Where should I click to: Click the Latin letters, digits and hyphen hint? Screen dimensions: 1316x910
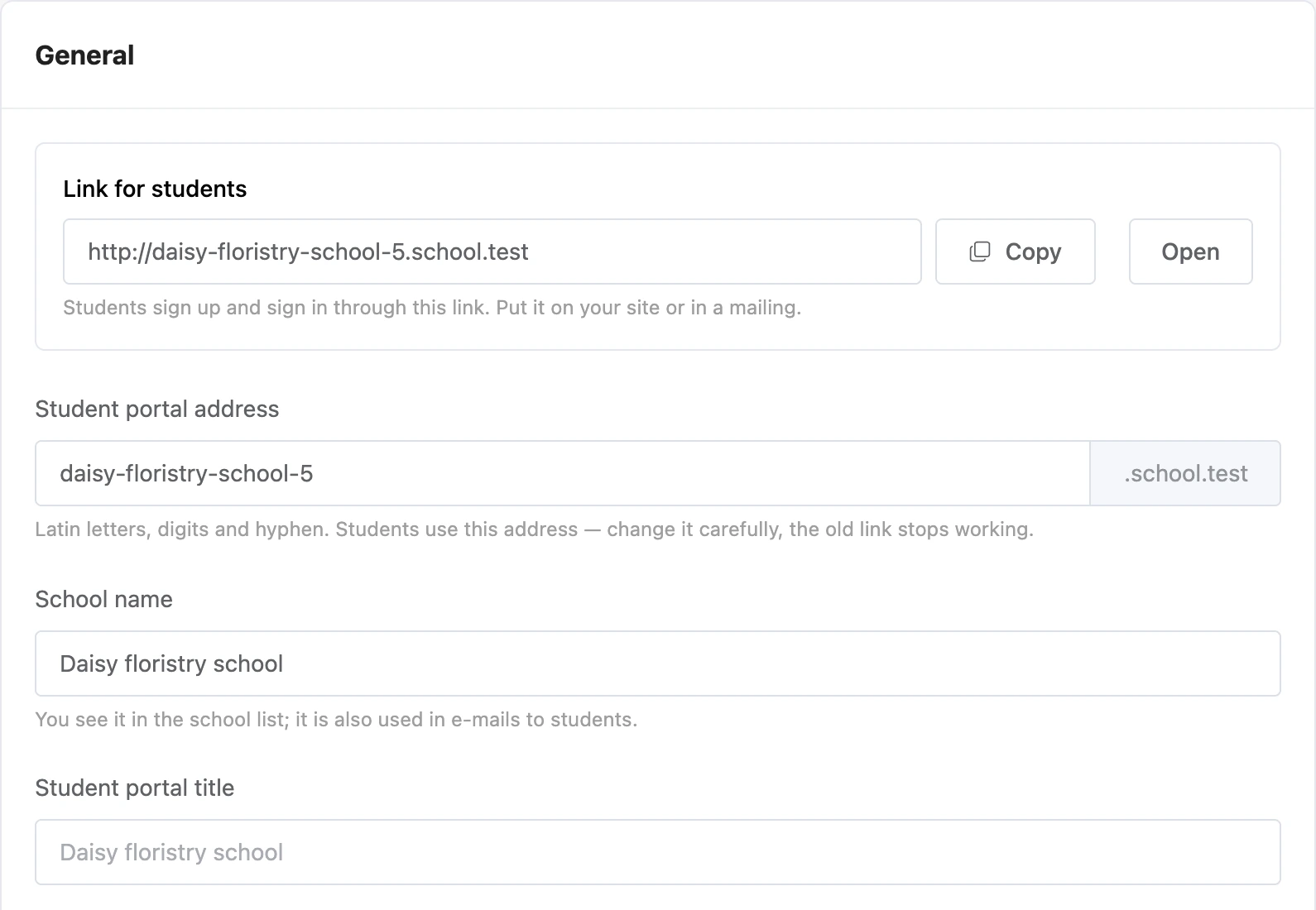535,529
